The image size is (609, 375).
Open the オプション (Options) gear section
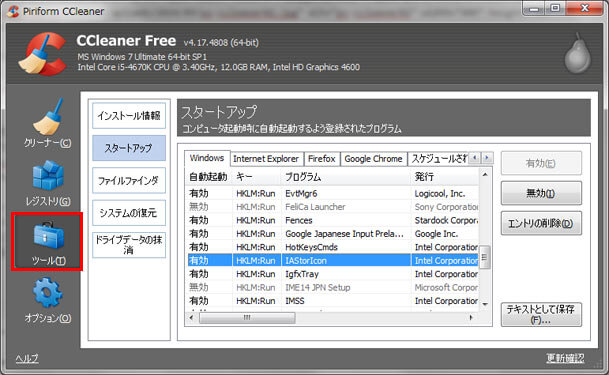point(47,300)
